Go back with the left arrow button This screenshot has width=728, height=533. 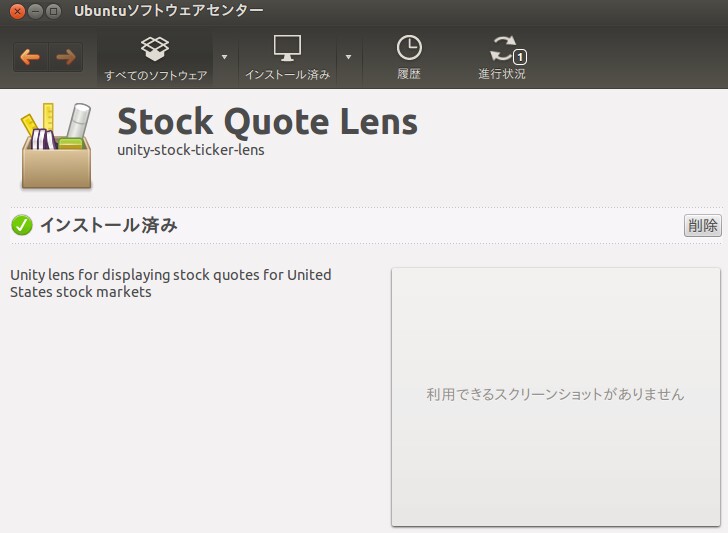pyautogui.click(x=31, y=57)
